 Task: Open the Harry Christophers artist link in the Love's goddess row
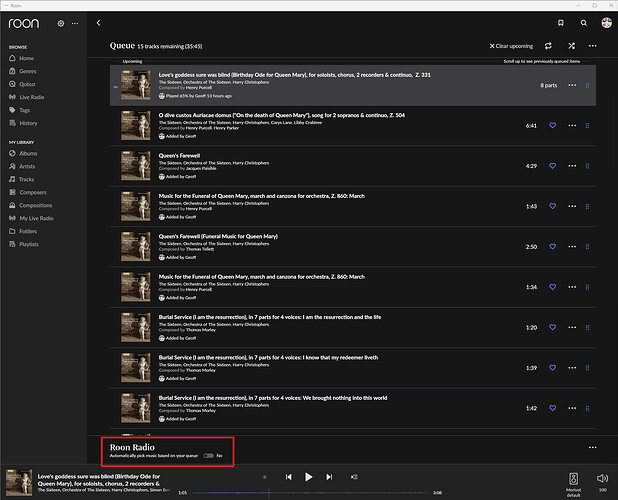click(251, 82)
